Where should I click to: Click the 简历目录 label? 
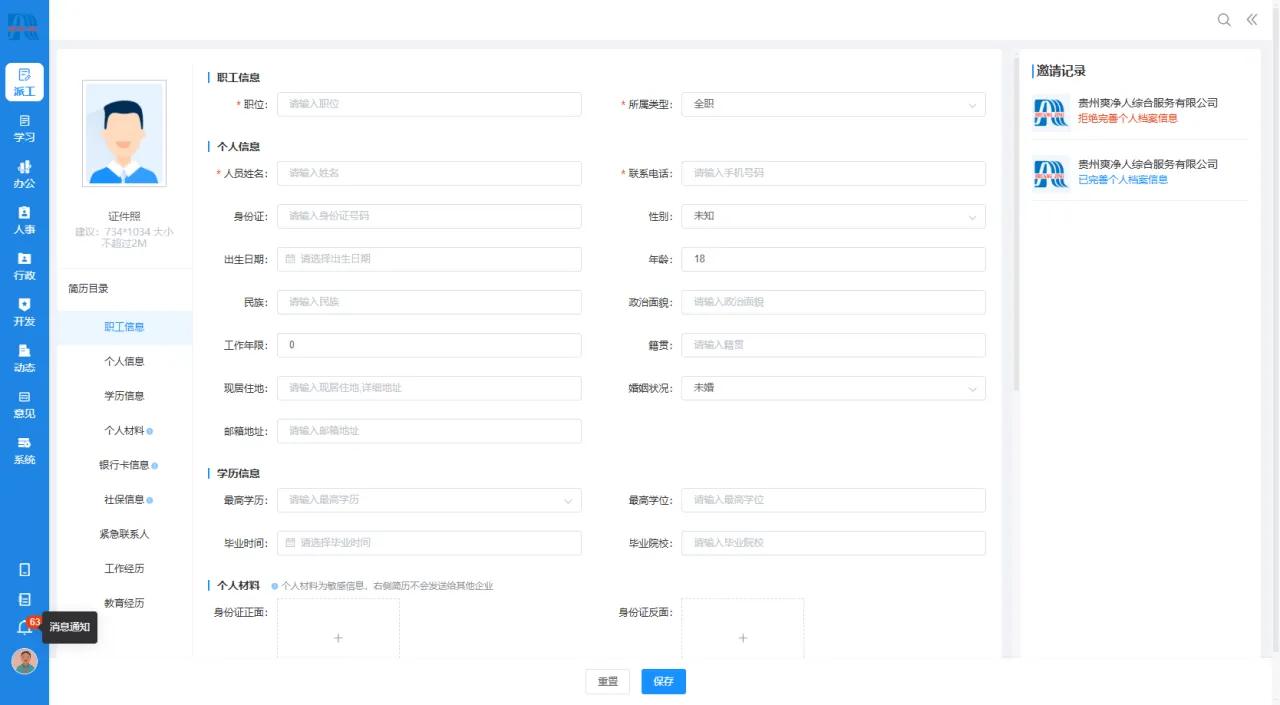pos(88,289)
